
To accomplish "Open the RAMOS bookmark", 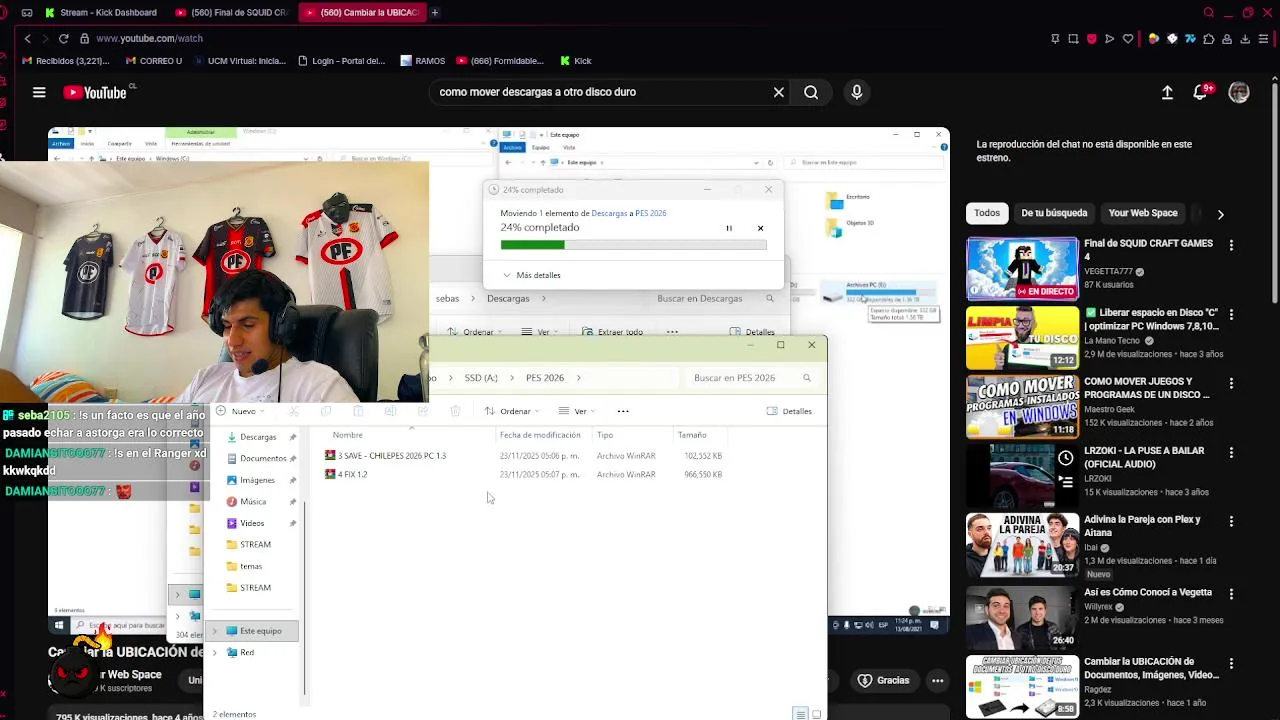I will tap(422, 61).
